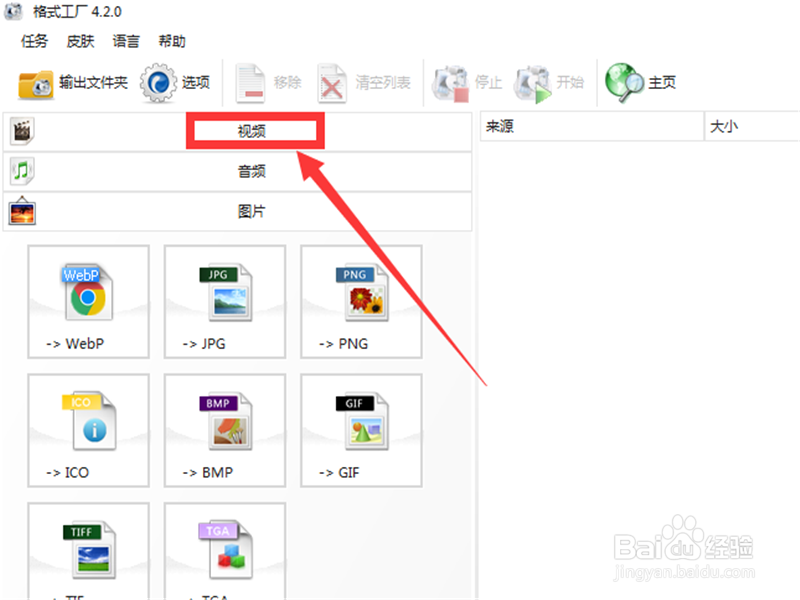Click the -> WebP label

(x=75, y=344)
